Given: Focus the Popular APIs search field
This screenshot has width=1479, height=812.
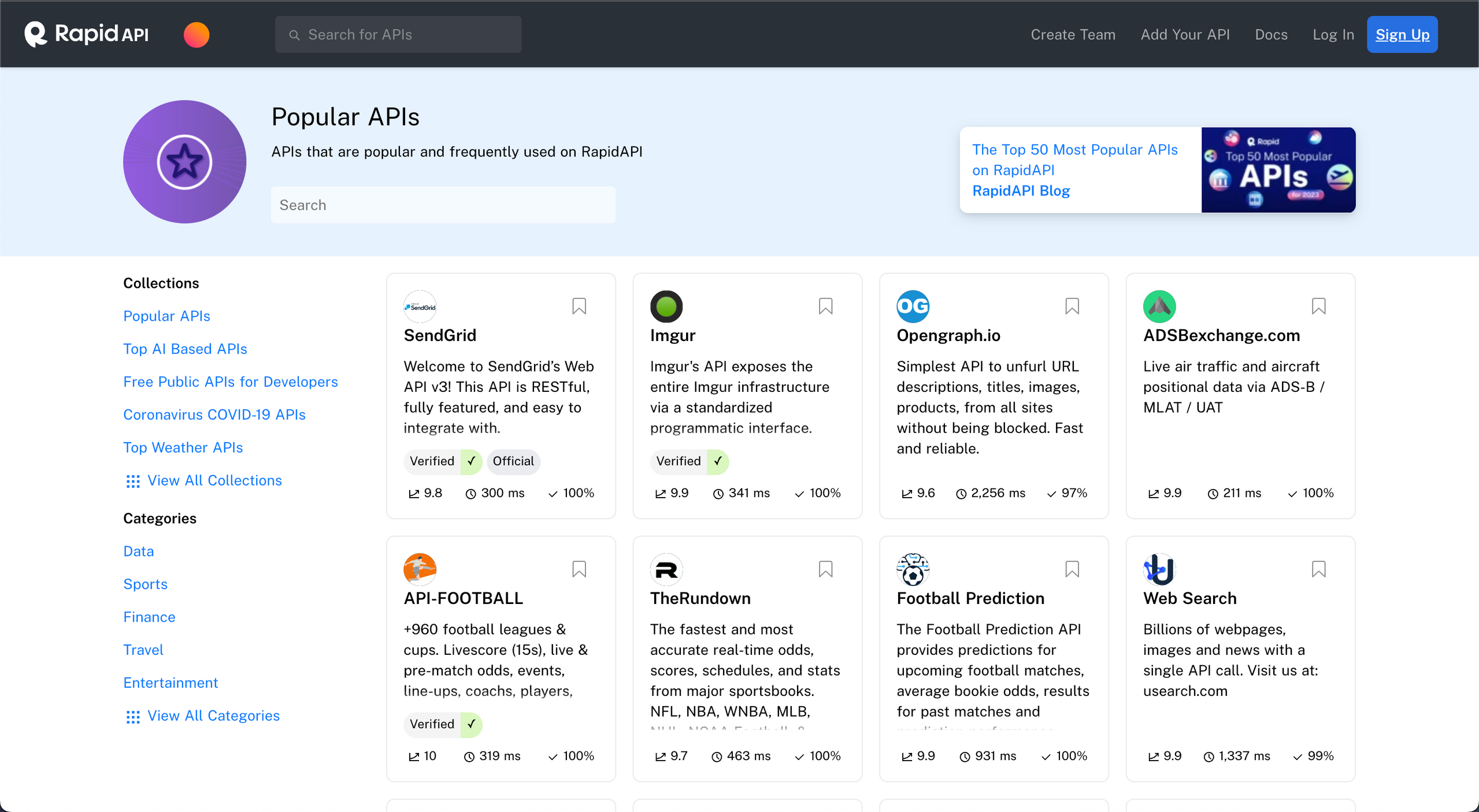Looking at the screenshot, I should tap(443, 205).
